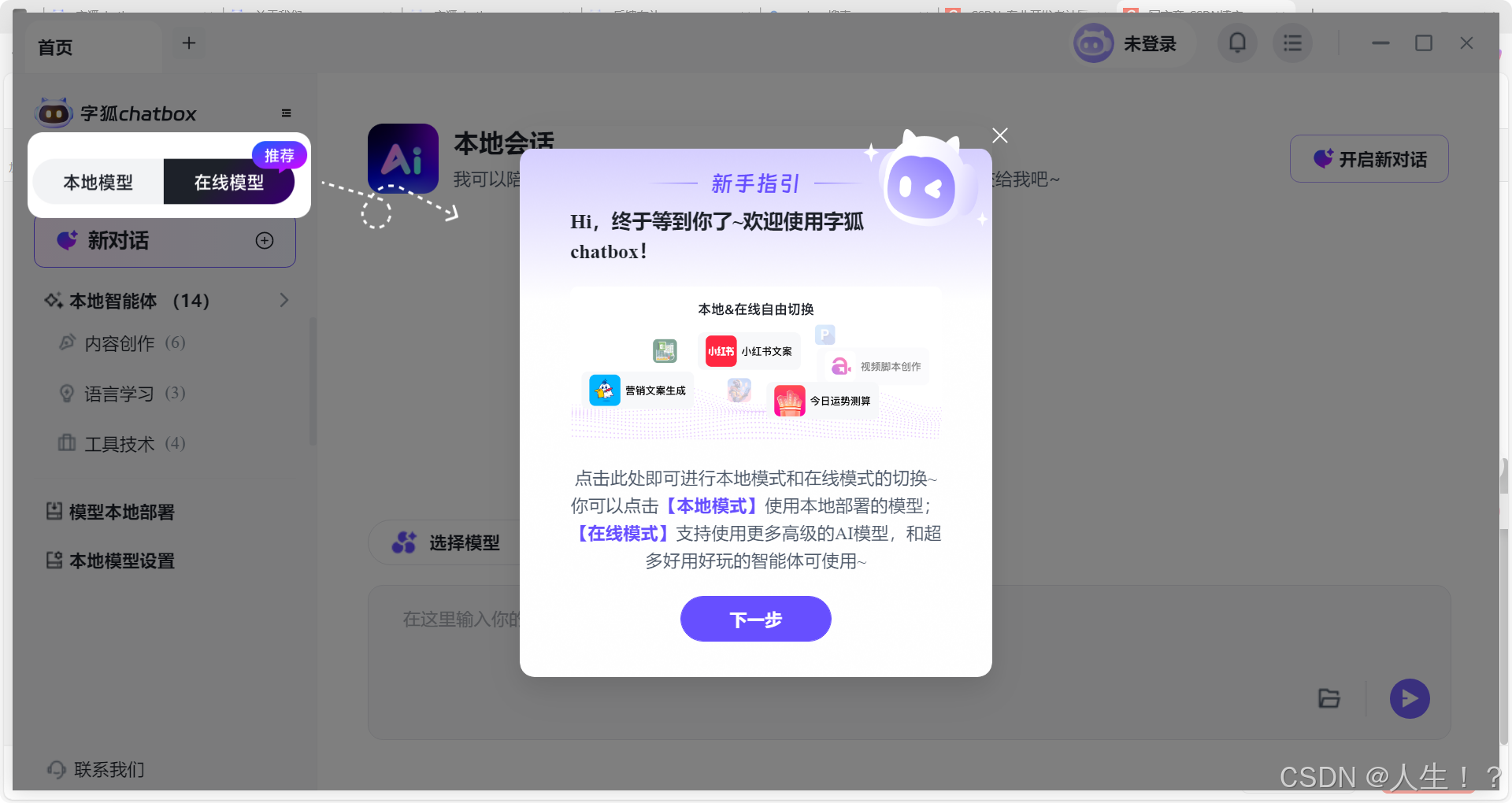Open the 语言学习 (3) category

coord(135,394)
